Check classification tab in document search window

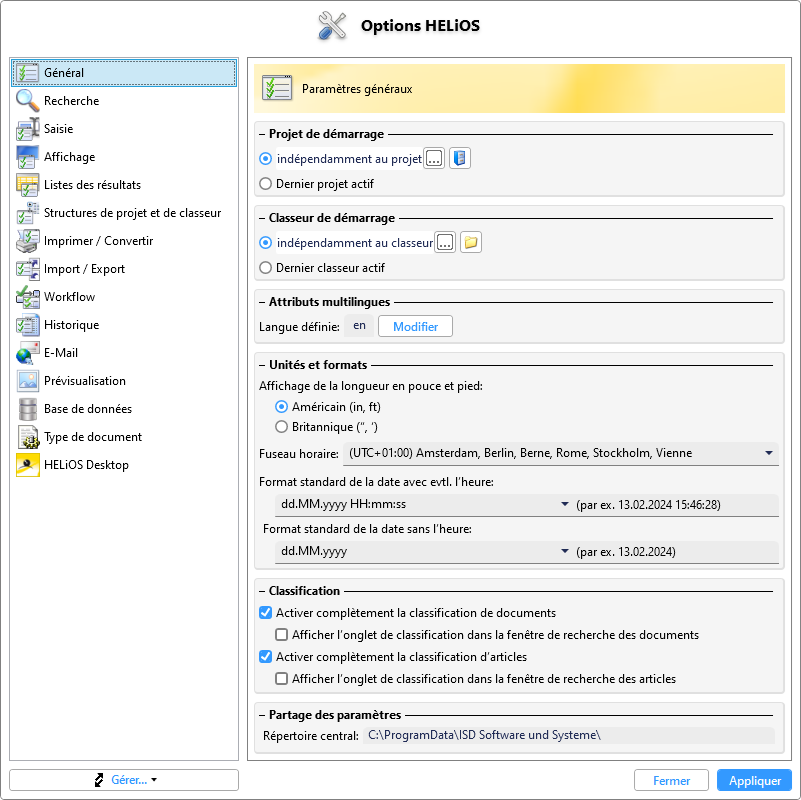281,634
